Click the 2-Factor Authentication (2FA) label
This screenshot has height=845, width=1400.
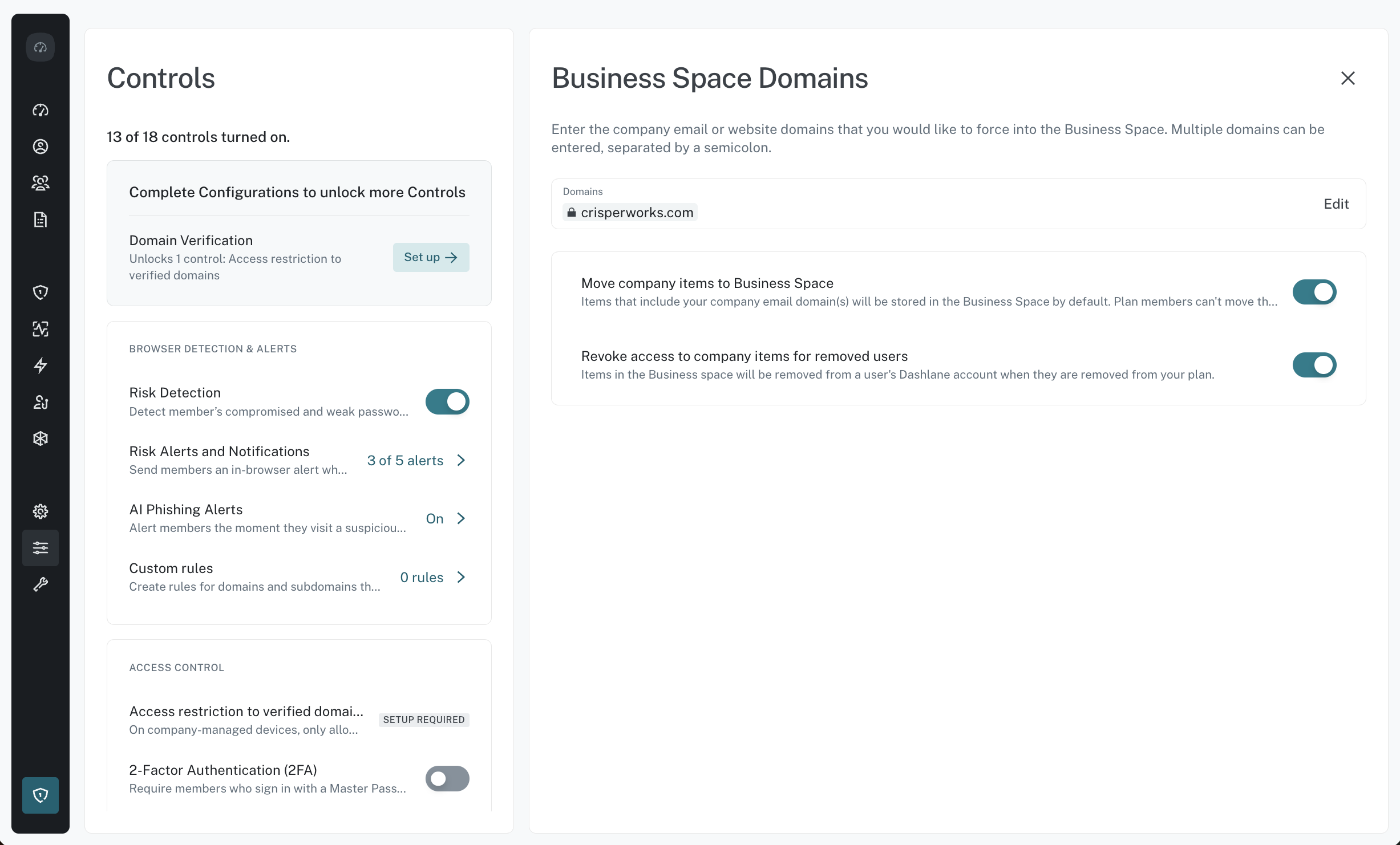tap(222, 770)
